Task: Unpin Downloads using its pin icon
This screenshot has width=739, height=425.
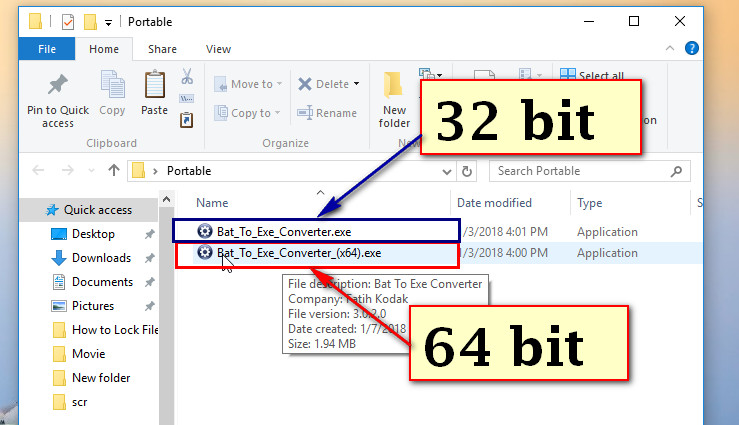Action: pyautogui.click(x=149, y=258)
